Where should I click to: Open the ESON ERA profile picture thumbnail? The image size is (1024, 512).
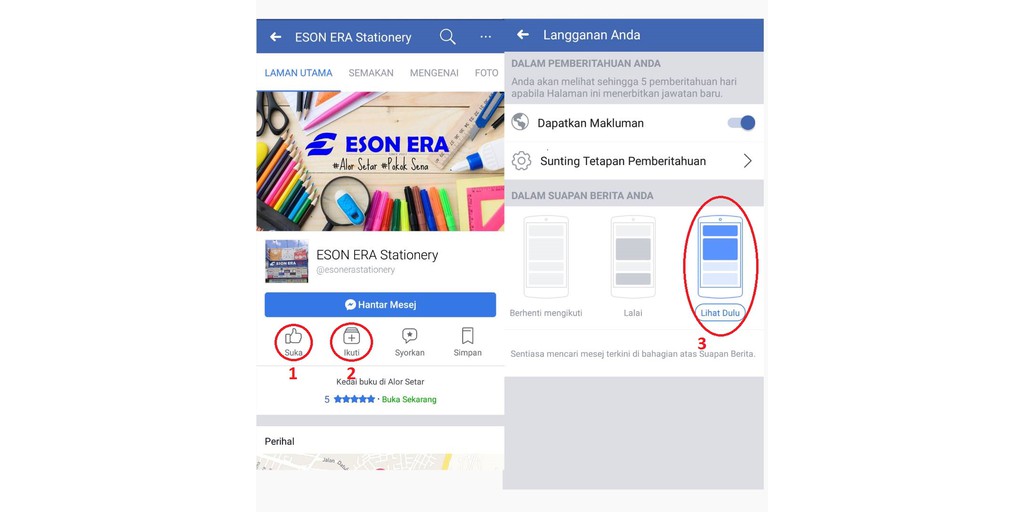coord(287,261)
